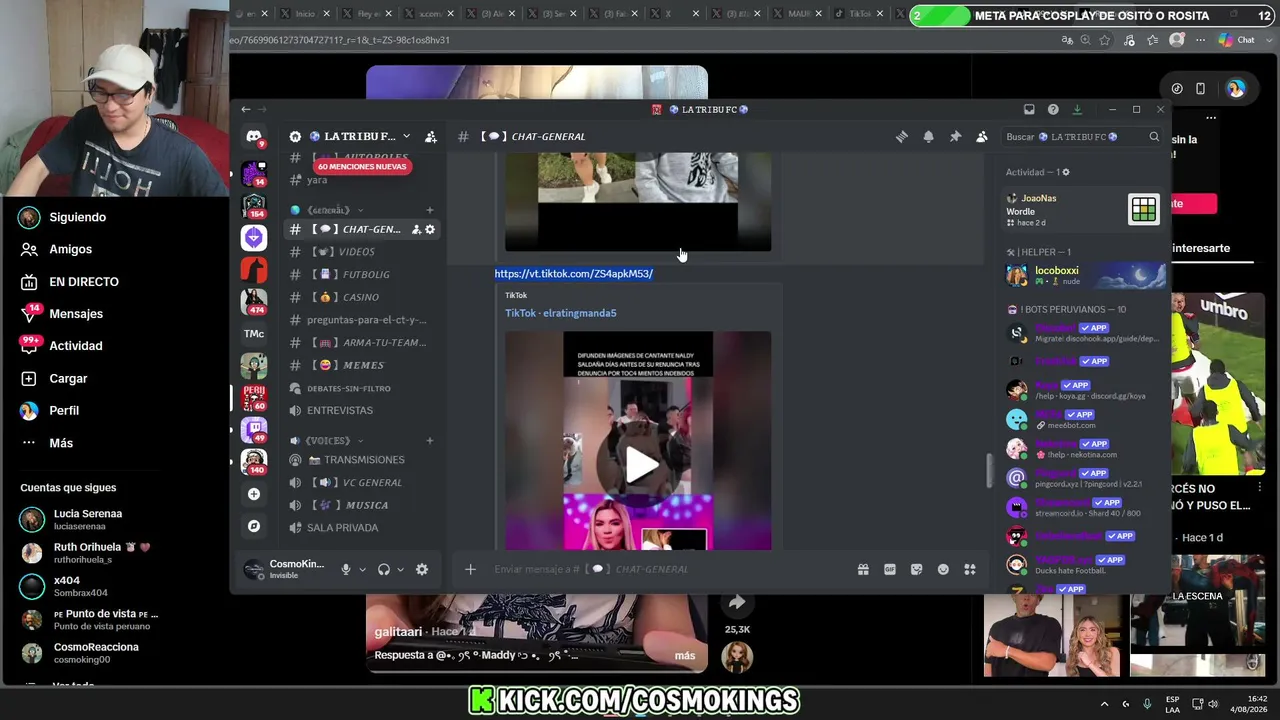Image resolution: width=1280 pixels, height=720 pixels.
Task: Join the MUSICA voice channel
Action: pos(362,506)
